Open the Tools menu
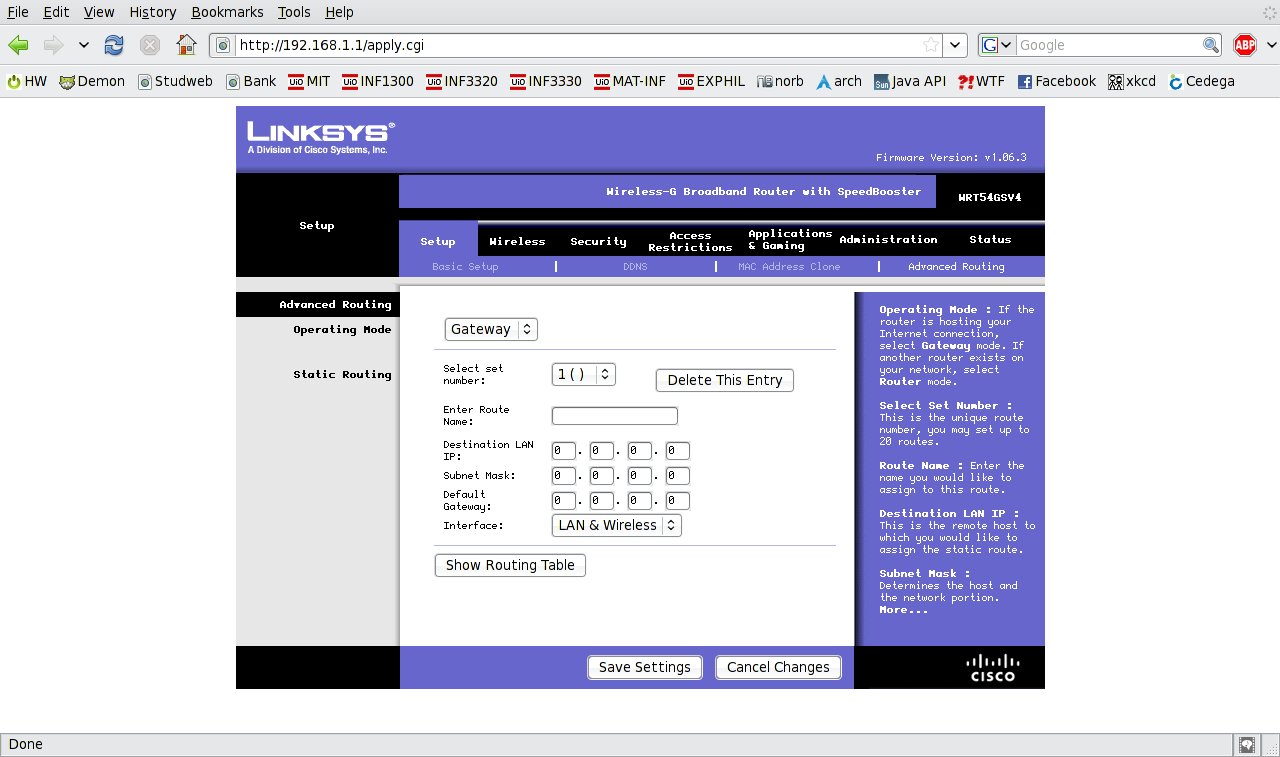This screenshot has width=1280, height=757. coord(295,12)
